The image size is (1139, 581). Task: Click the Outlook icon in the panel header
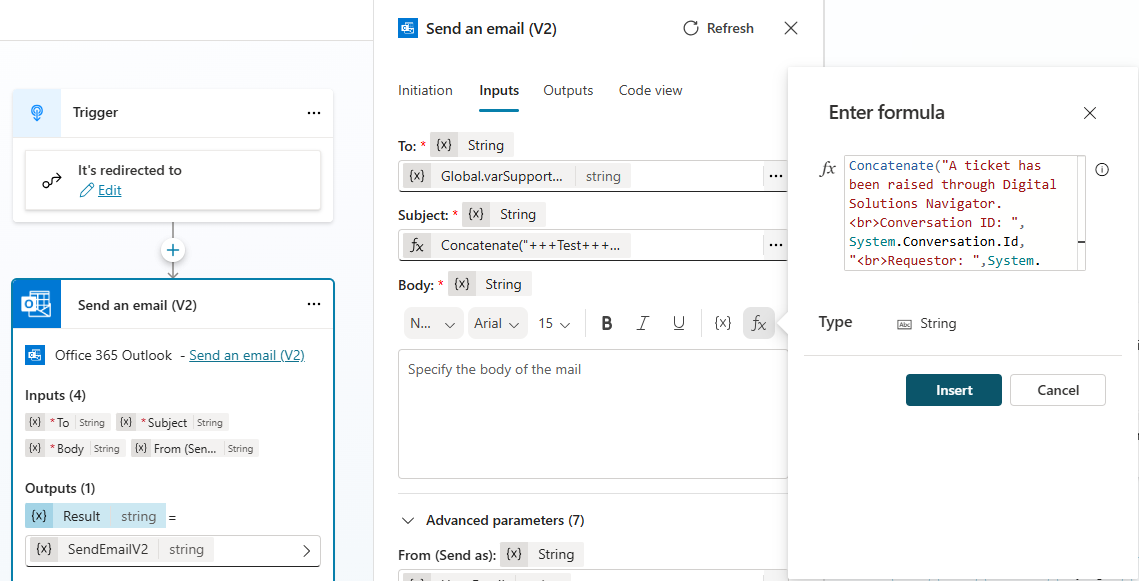408,28
